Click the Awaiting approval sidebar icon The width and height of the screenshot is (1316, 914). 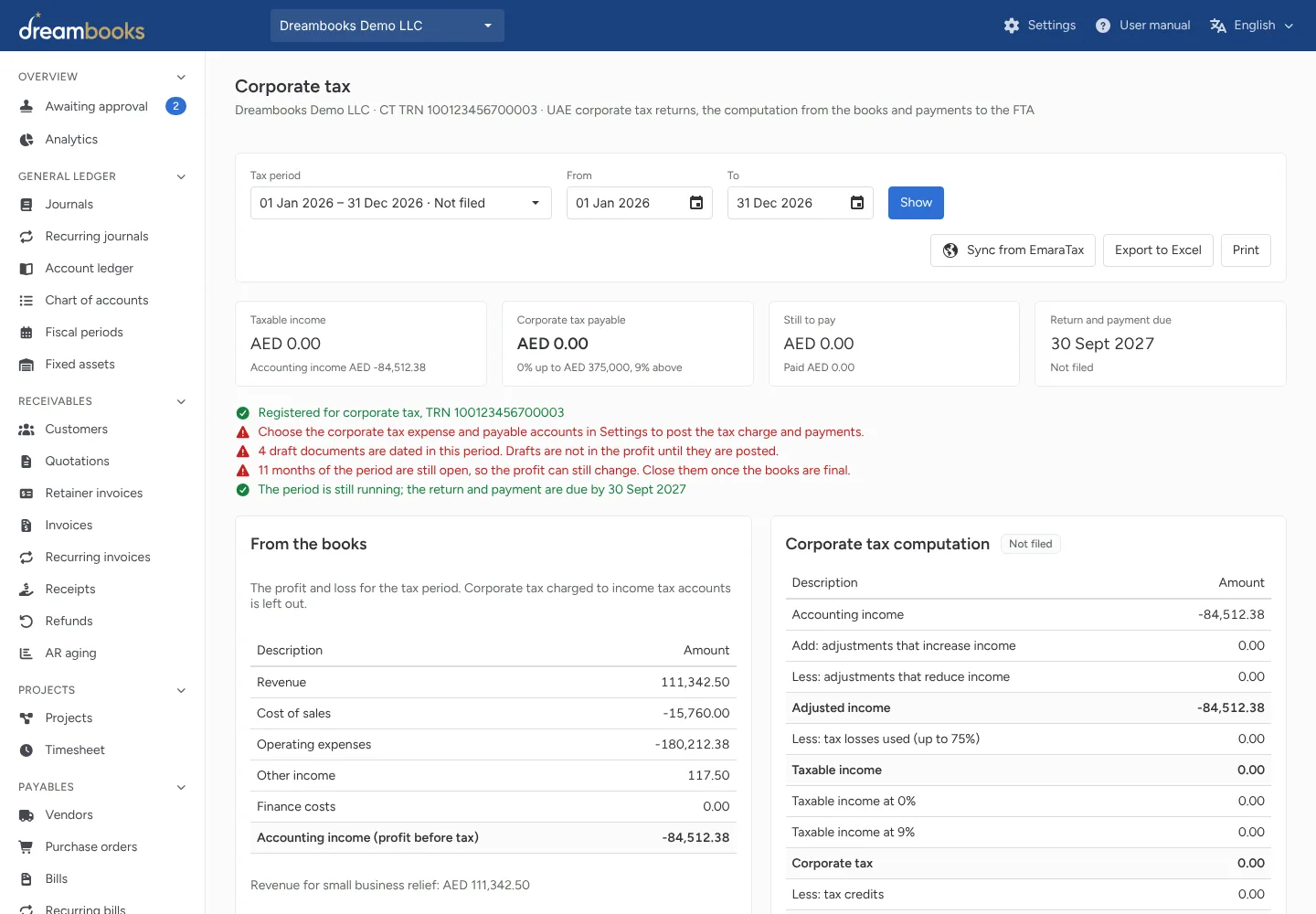[x=27, y=106]
